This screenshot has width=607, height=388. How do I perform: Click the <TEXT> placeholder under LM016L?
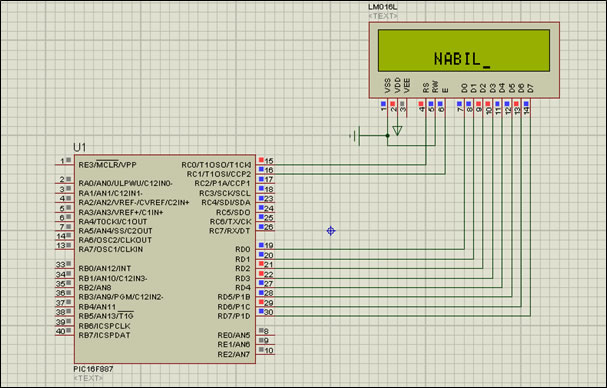pos(383,16)
